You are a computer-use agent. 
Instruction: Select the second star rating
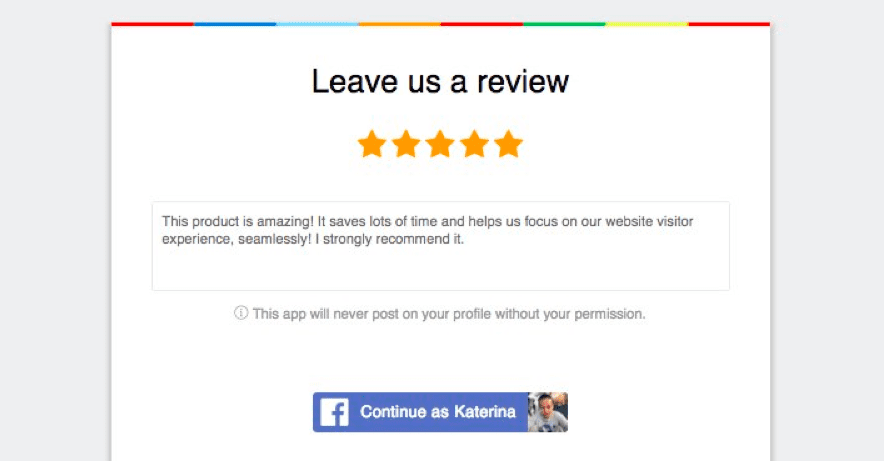coord(406,144)
